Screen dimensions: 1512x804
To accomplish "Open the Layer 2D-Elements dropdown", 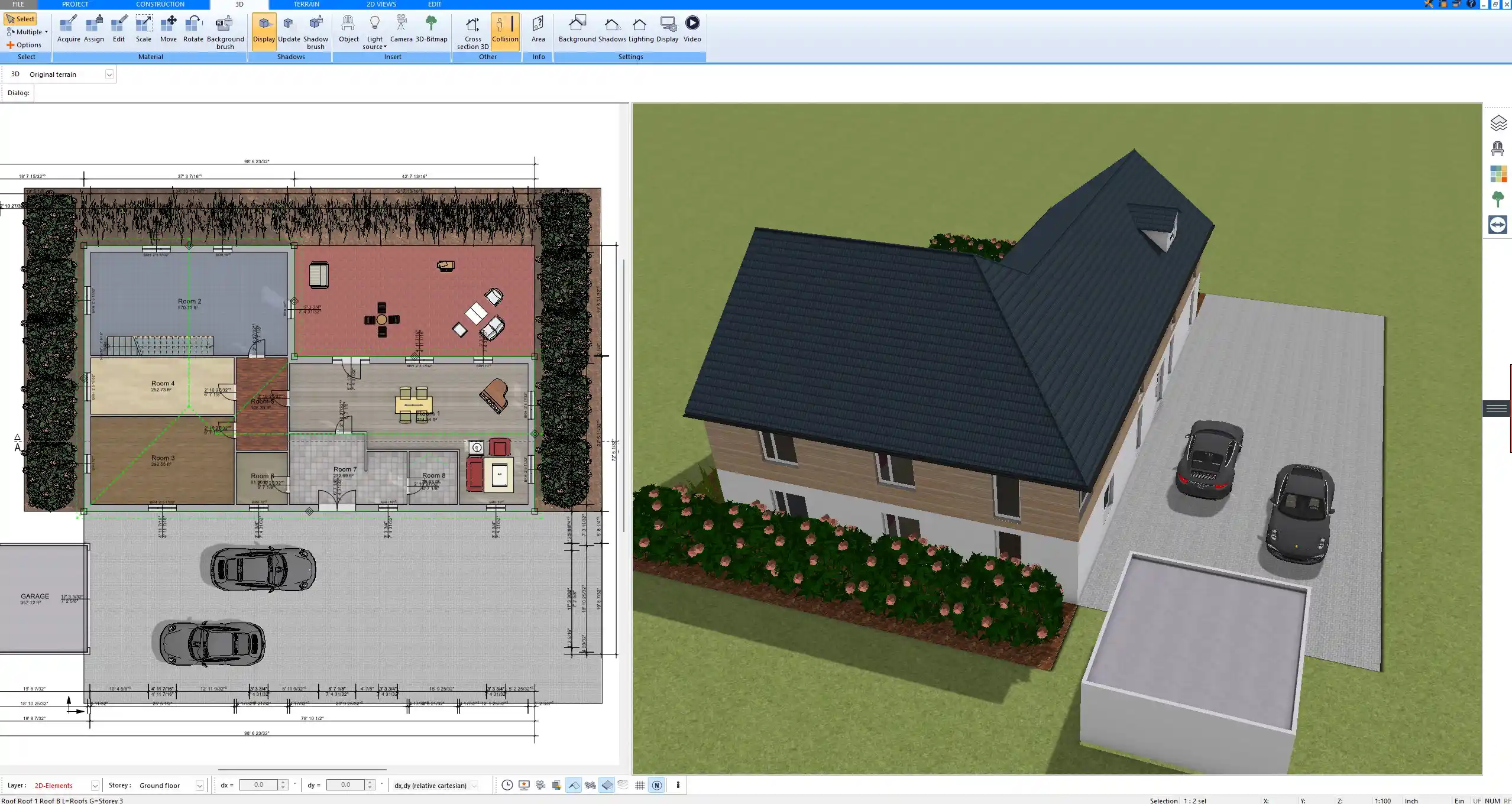I will 95,786.
